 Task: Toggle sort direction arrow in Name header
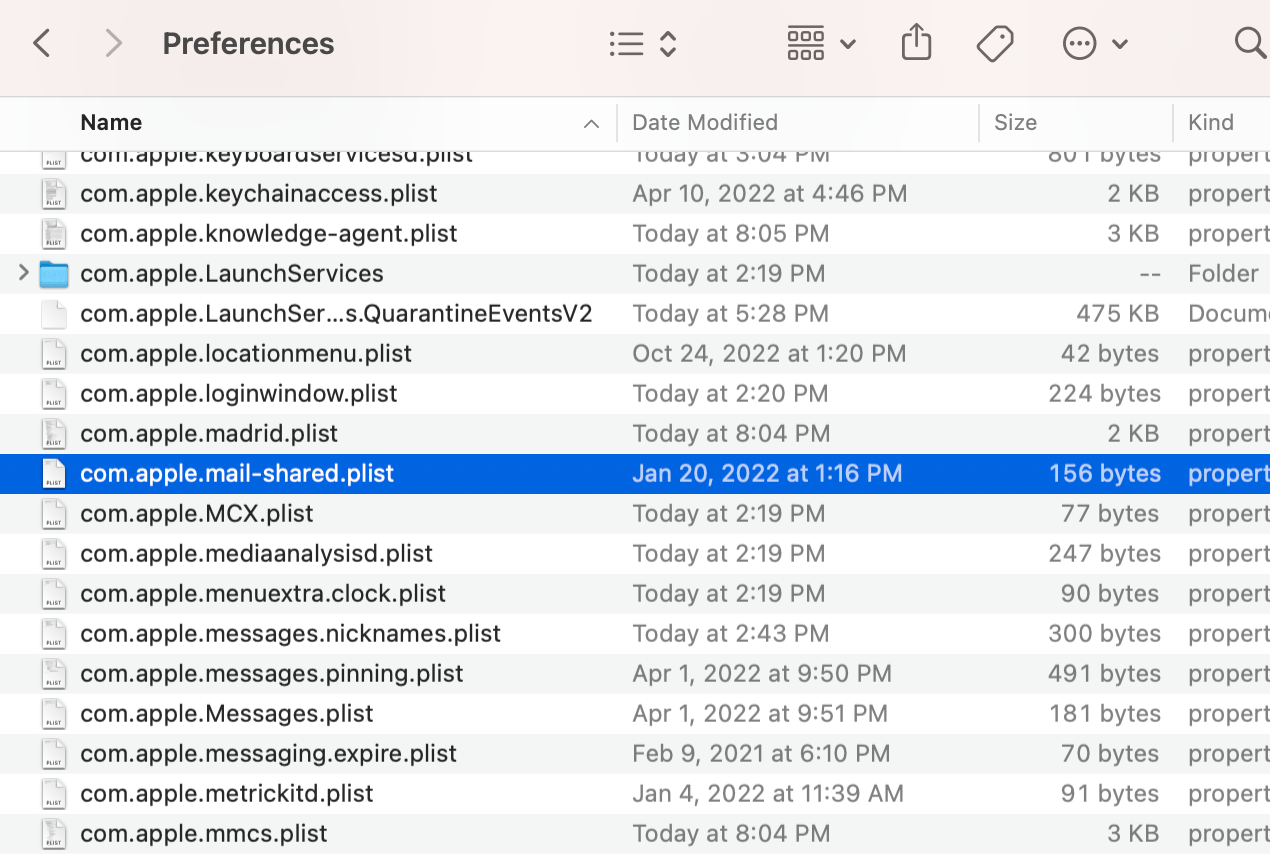pyautogui.click(x=591, y=124)
